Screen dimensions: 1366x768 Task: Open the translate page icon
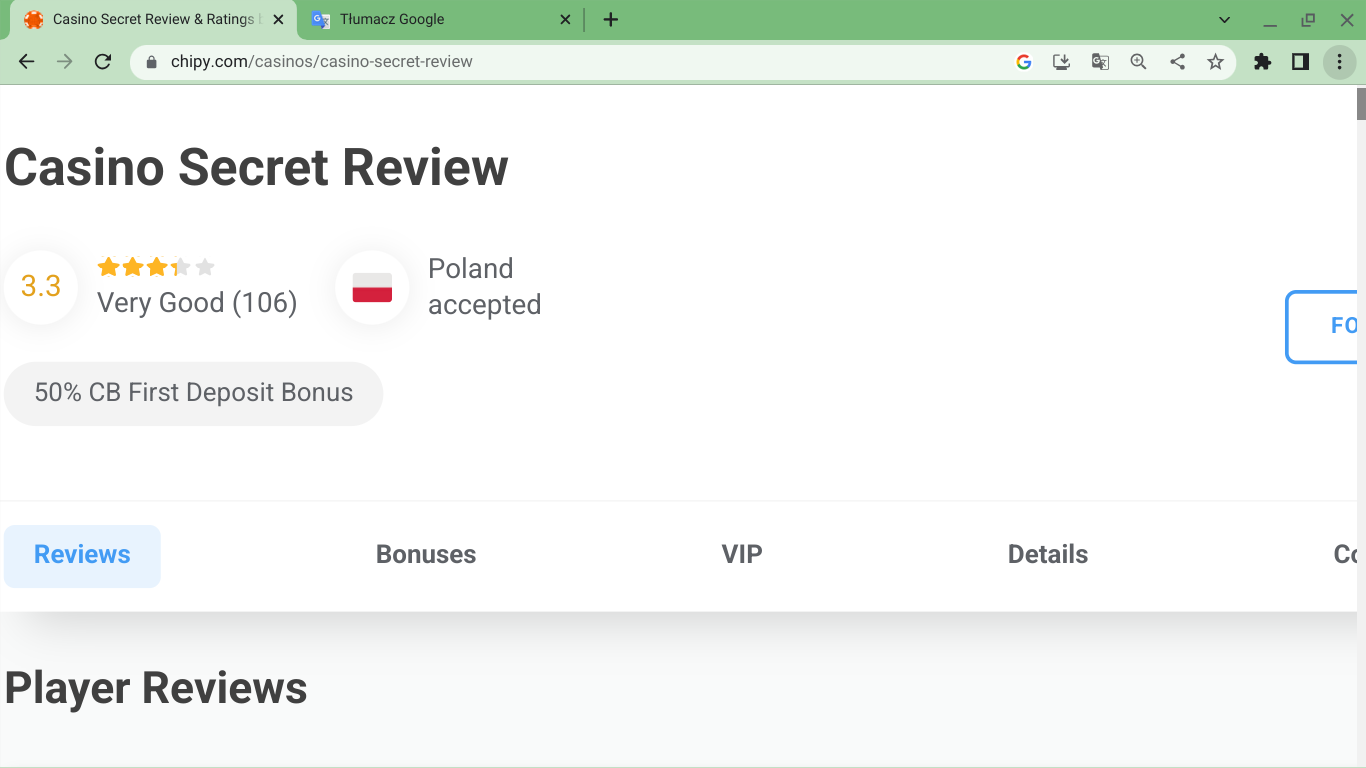1100,62
